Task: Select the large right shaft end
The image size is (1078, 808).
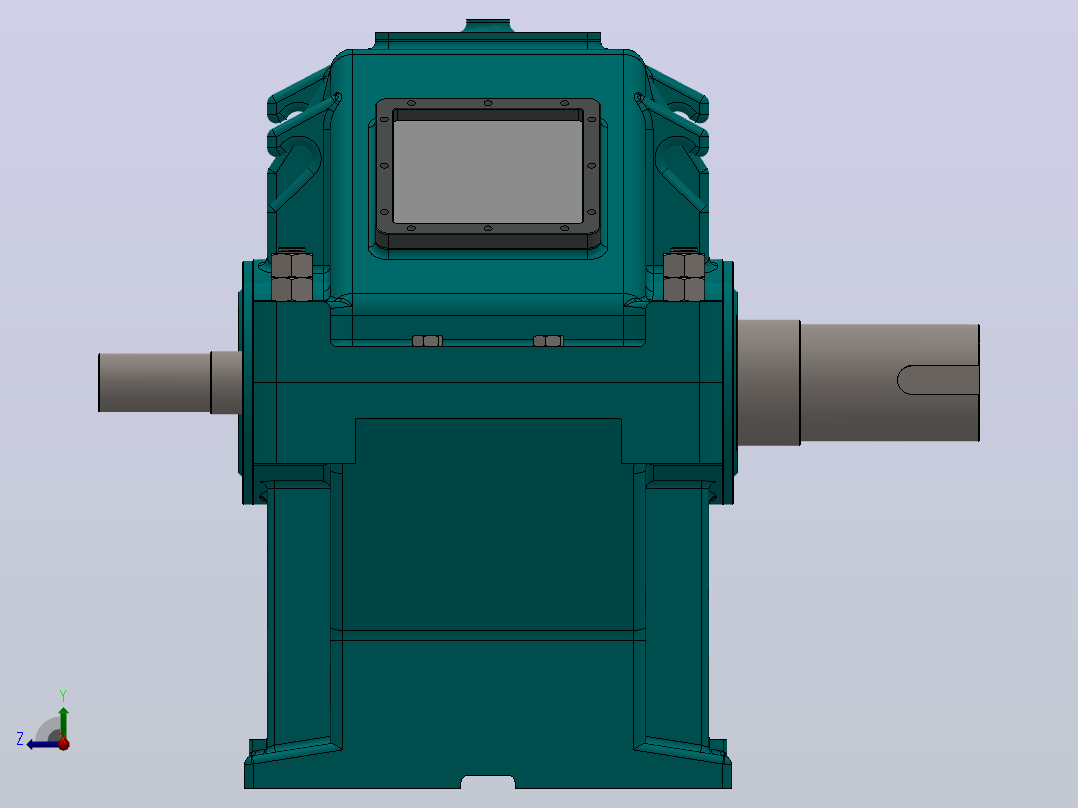Action: (x=890, y=382)
